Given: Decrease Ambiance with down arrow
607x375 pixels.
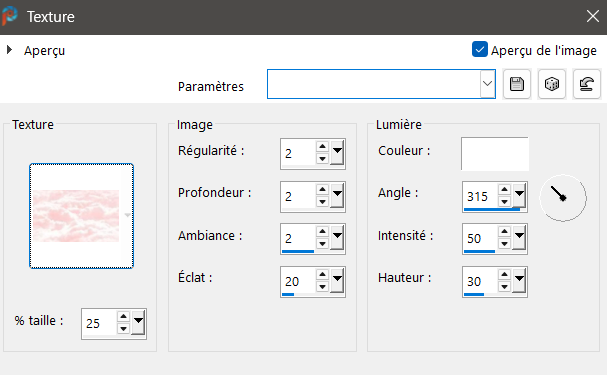Looking at the screenshot, I should pyautogui.click(x=322, y=244).
